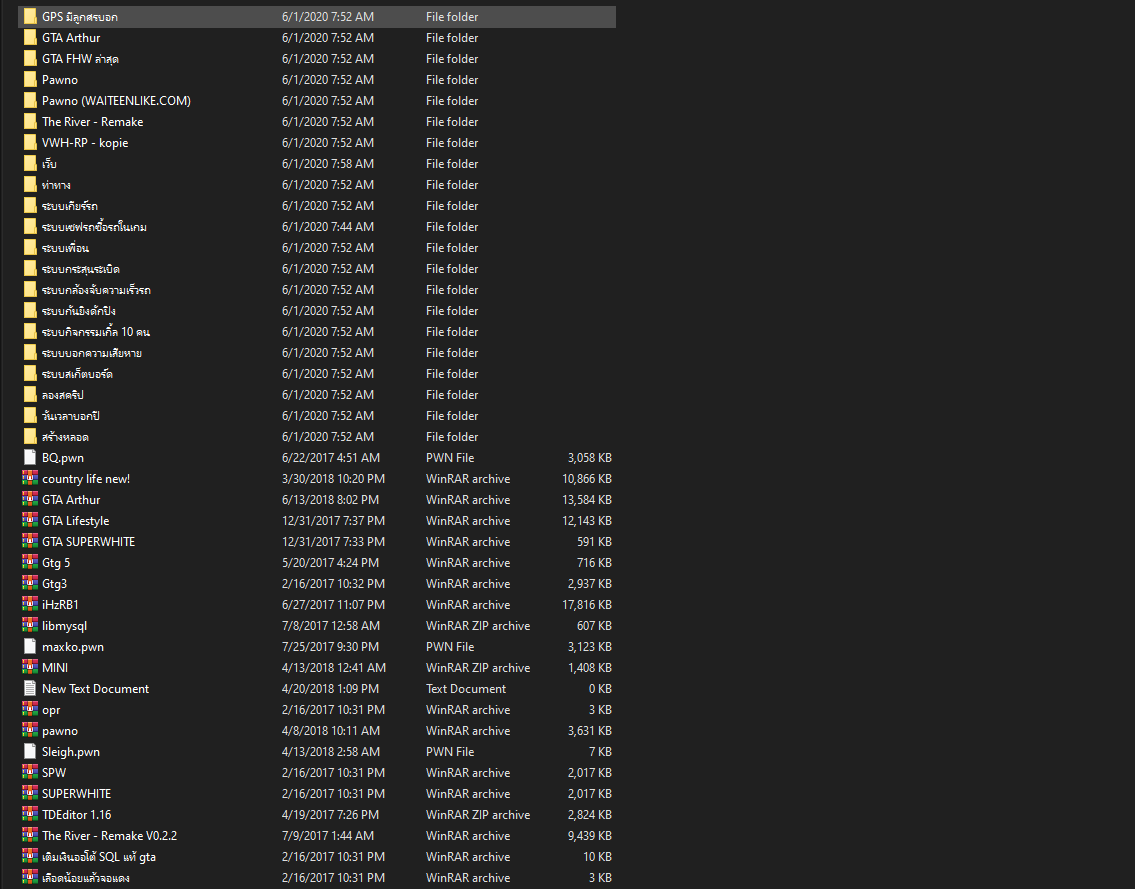Click the GTA FHW folder icon
1135x889 pixels.
click(30, 59)
